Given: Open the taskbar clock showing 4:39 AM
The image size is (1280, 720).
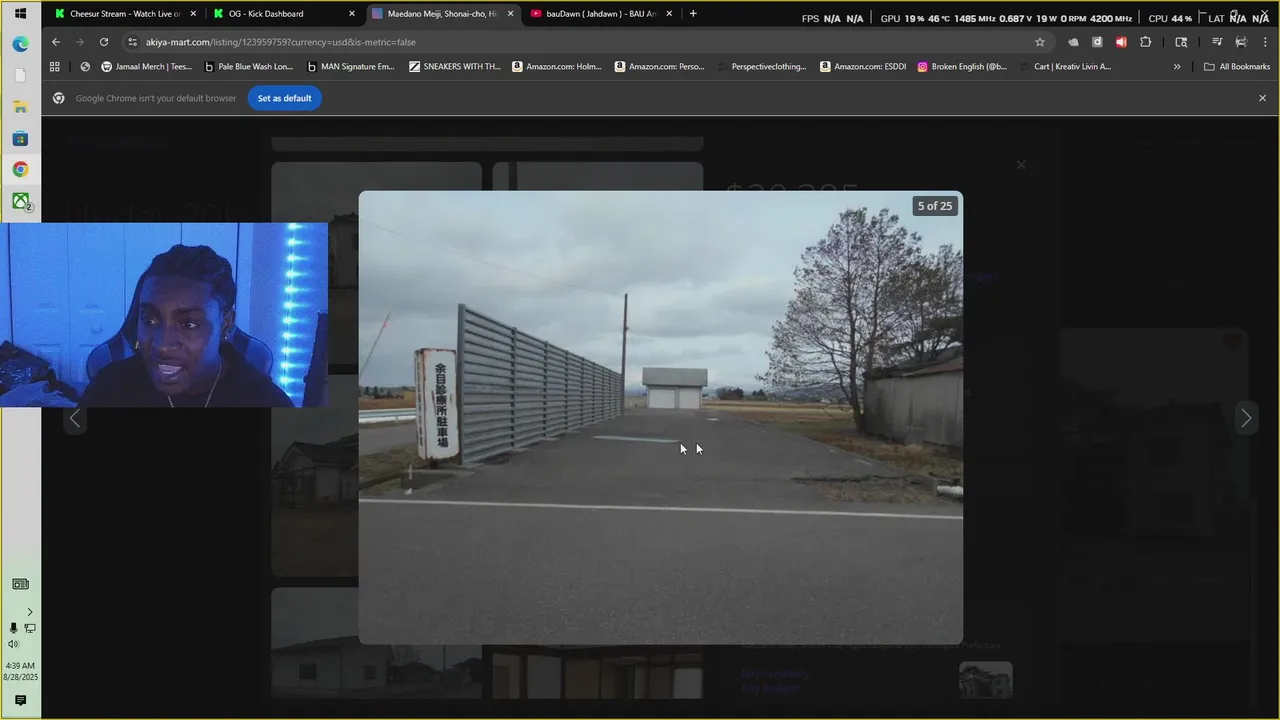Looking at the screenshot, I should click(20, 671).
